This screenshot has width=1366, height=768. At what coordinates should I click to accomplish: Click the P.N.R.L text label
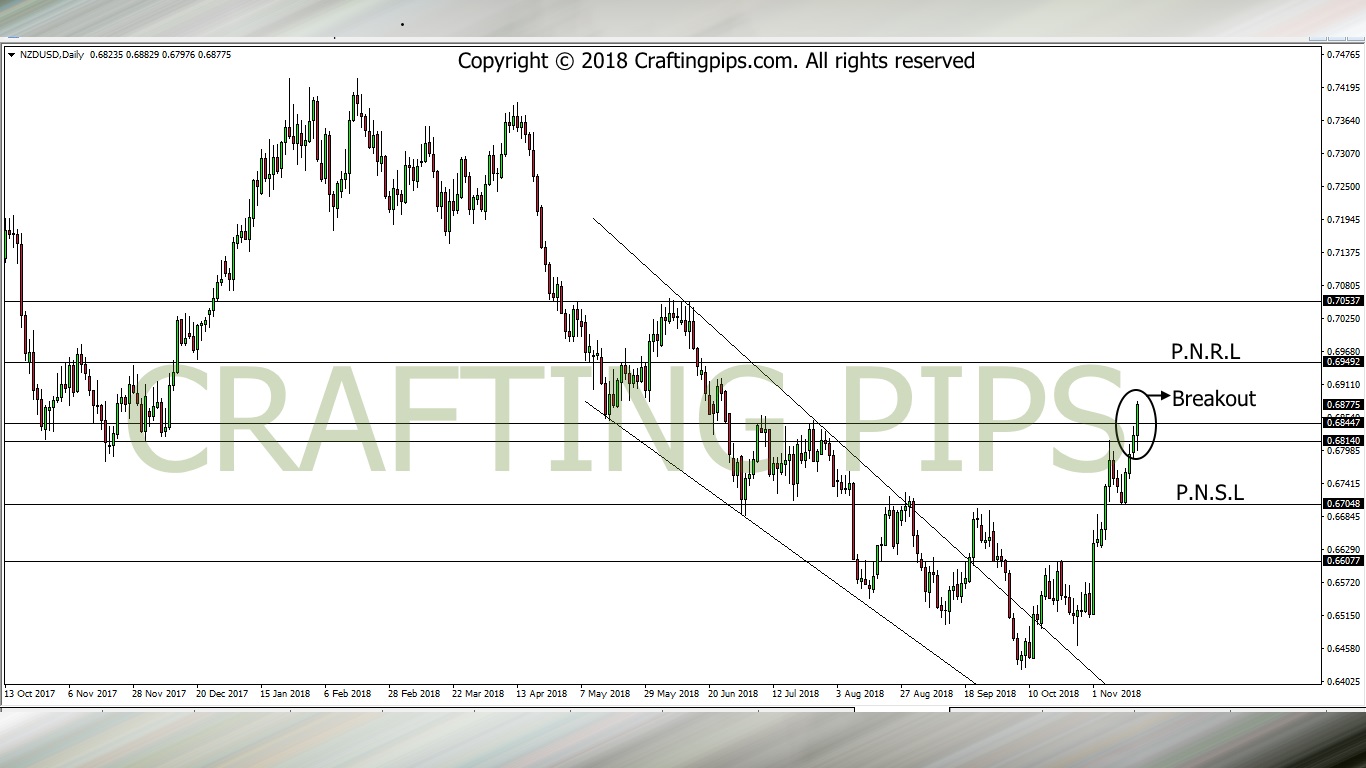[x=1205, y=352]
